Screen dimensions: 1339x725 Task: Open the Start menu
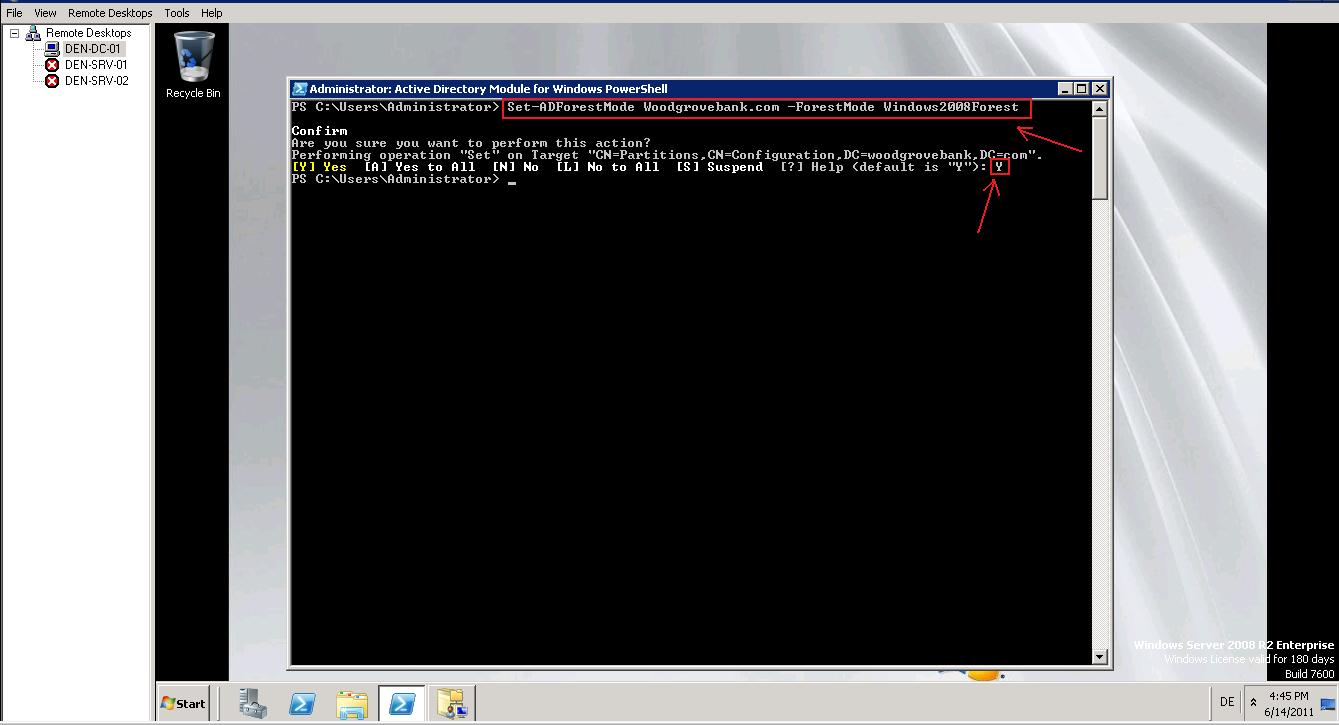184,703
